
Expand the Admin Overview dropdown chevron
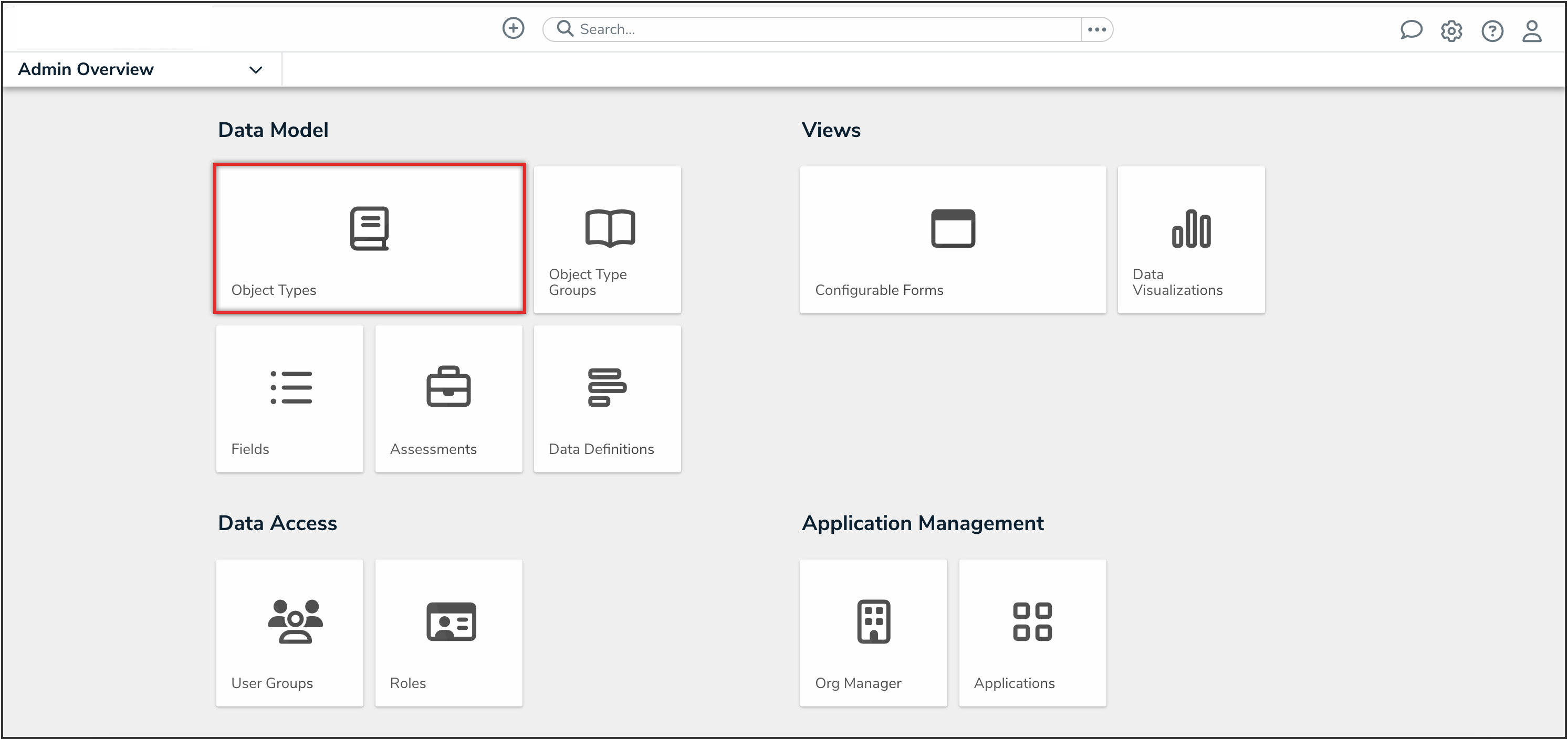[256, 70]
